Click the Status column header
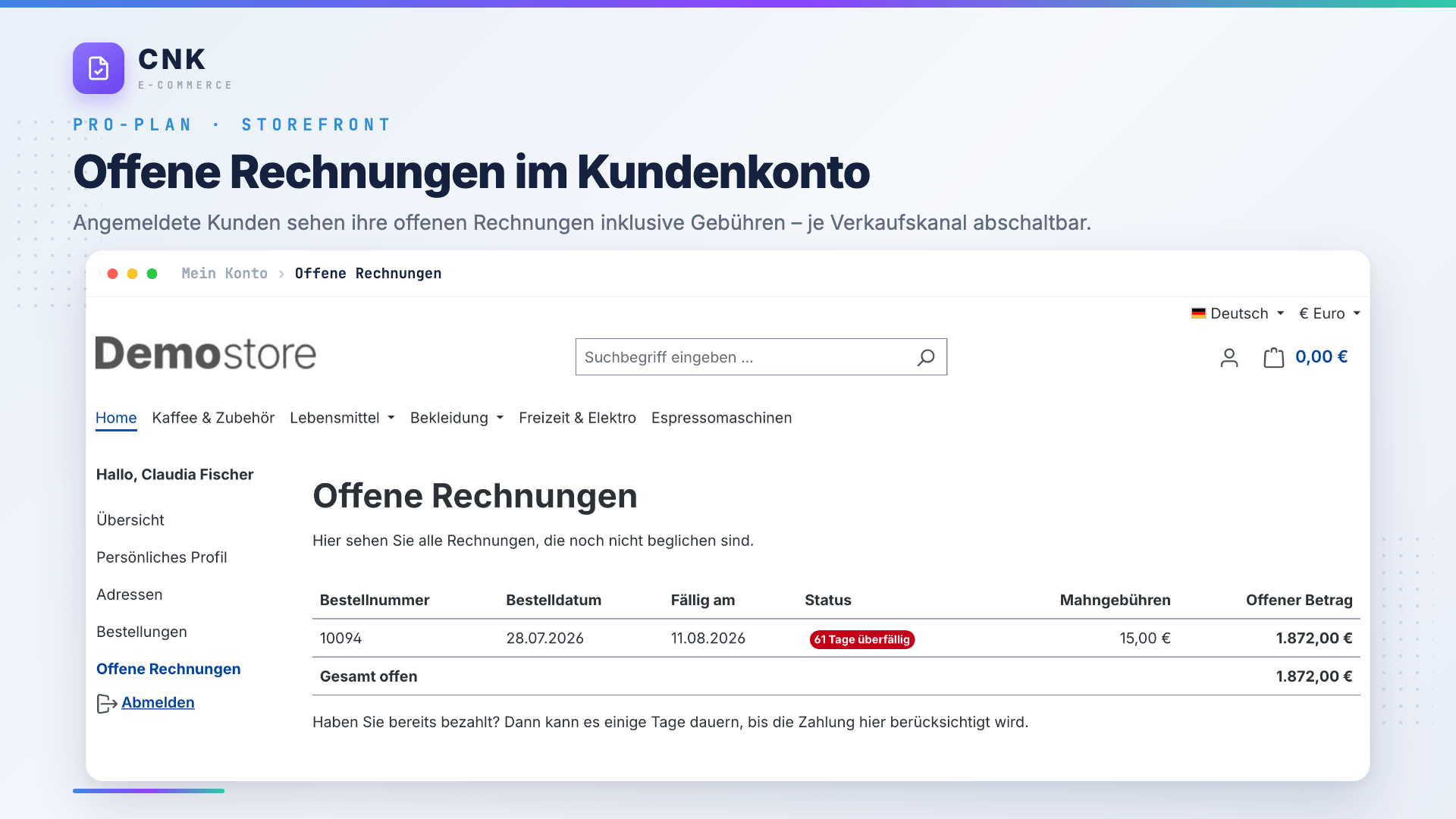Image resolution: width=1456 pixels, height=819 pixels. point(828,600)
